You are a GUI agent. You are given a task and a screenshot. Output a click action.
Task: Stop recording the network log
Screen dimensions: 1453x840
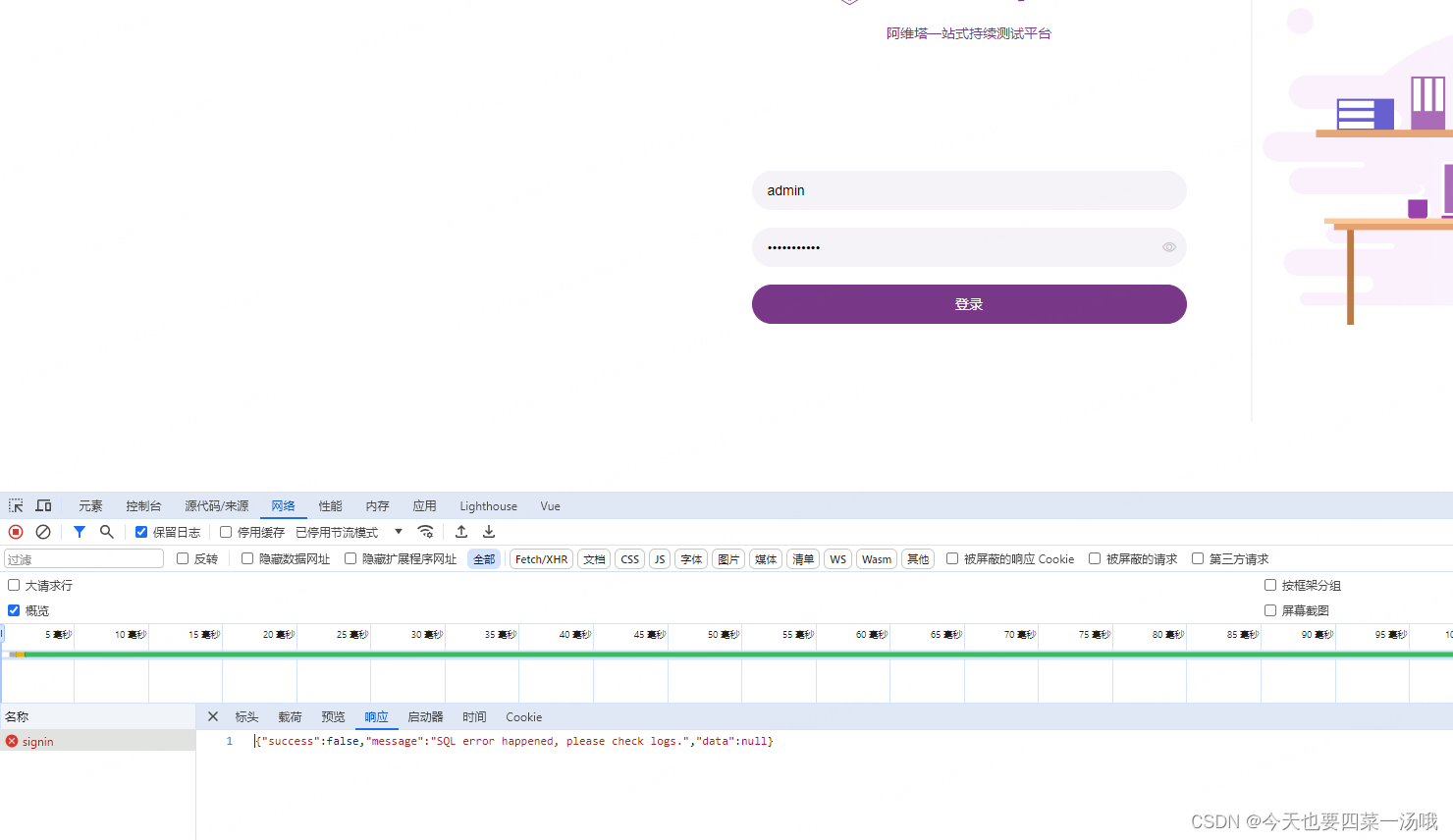point(16,532)
